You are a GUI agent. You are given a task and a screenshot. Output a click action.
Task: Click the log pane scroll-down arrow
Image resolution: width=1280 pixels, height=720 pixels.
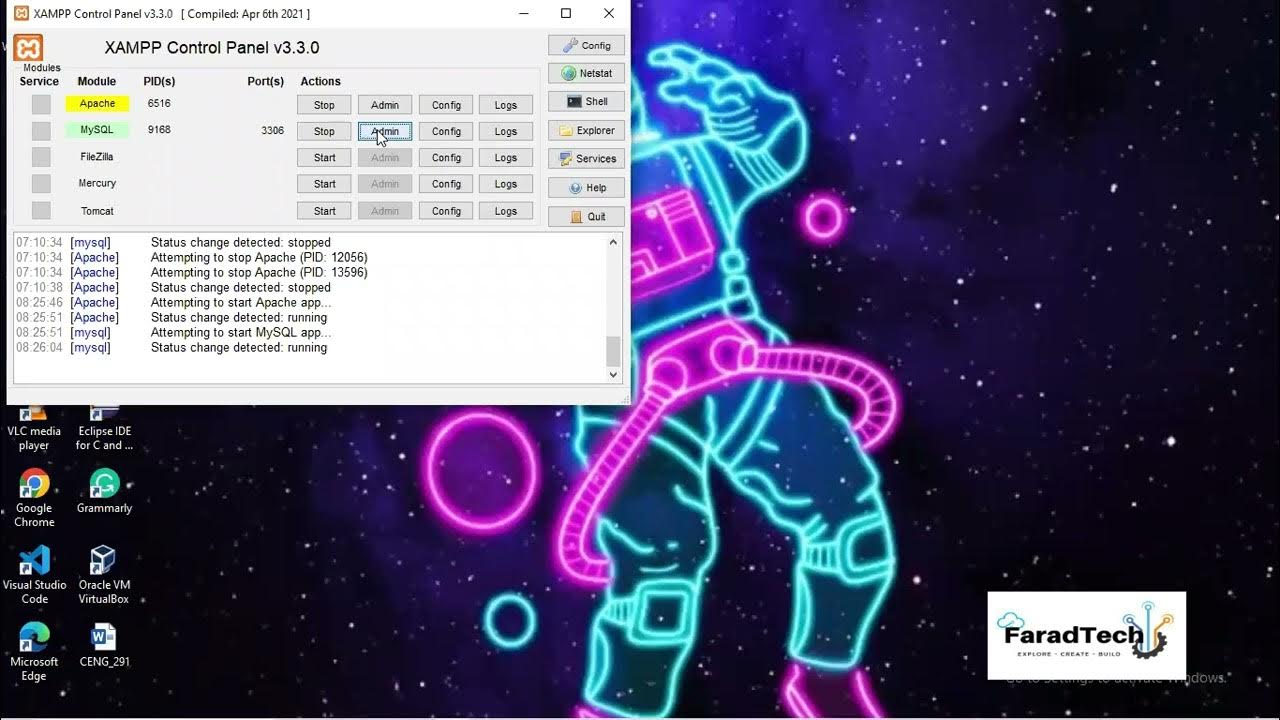(613, 374)
